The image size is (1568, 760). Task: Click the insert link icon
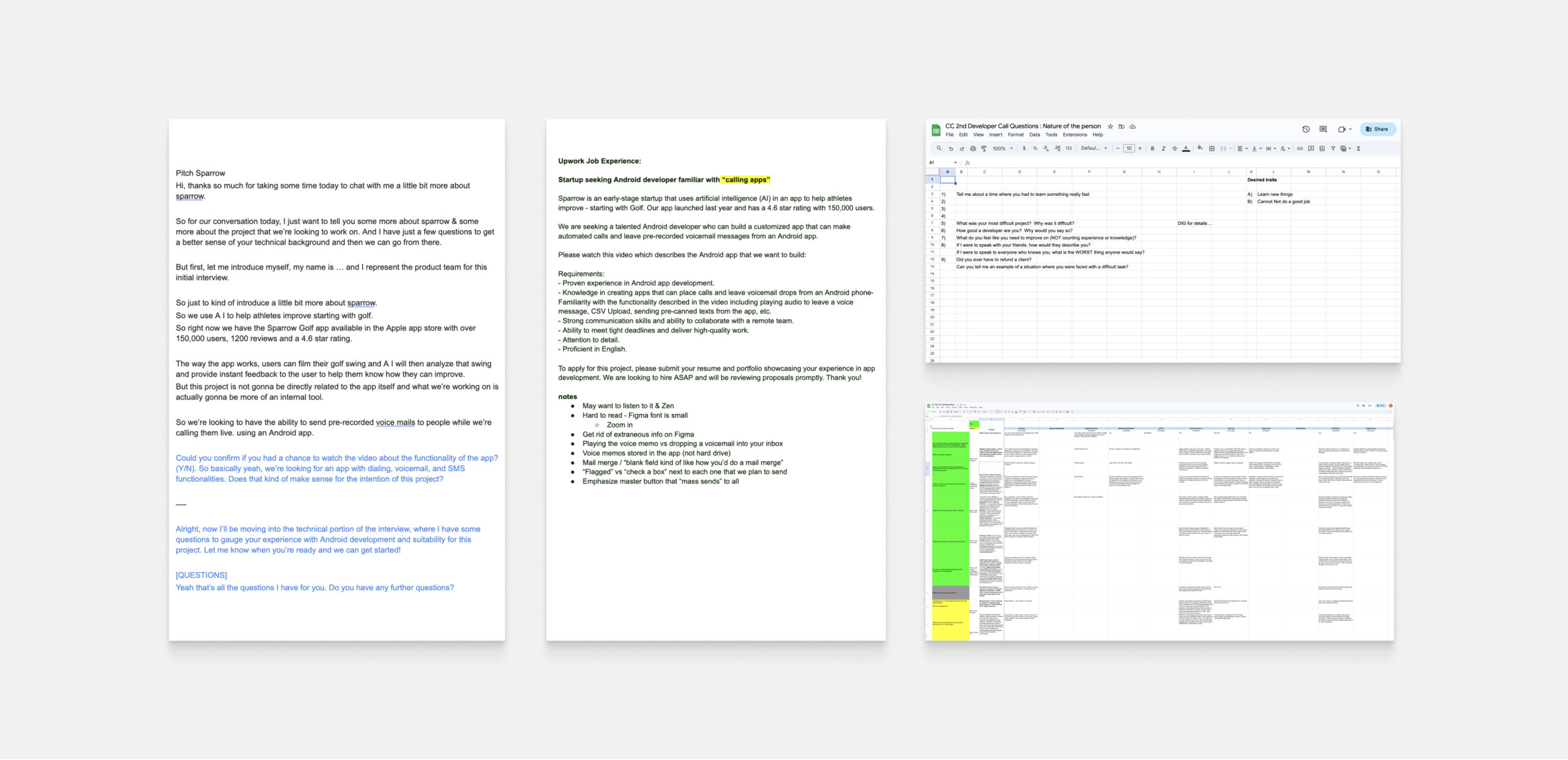pyautogui.click(x=1300, y=149)
